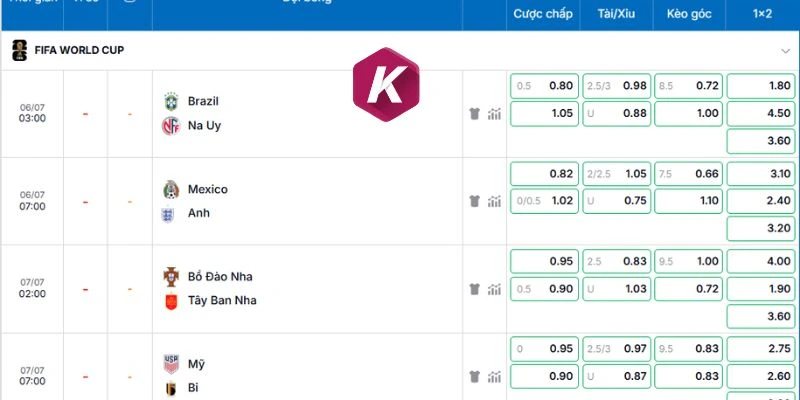Screen dimensions: 800x400
Task: Pick Brazil win odds 1.80
Action: pyautogui.click(x=761, y=86)
